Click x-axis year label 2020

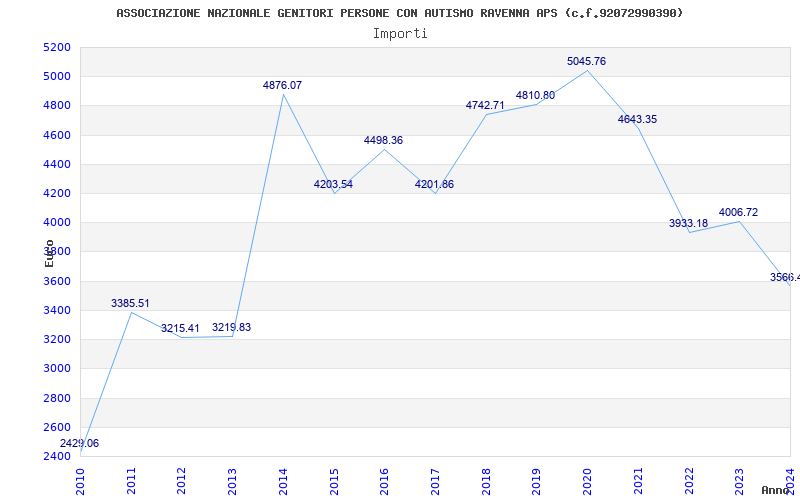(x=587, y=482)
